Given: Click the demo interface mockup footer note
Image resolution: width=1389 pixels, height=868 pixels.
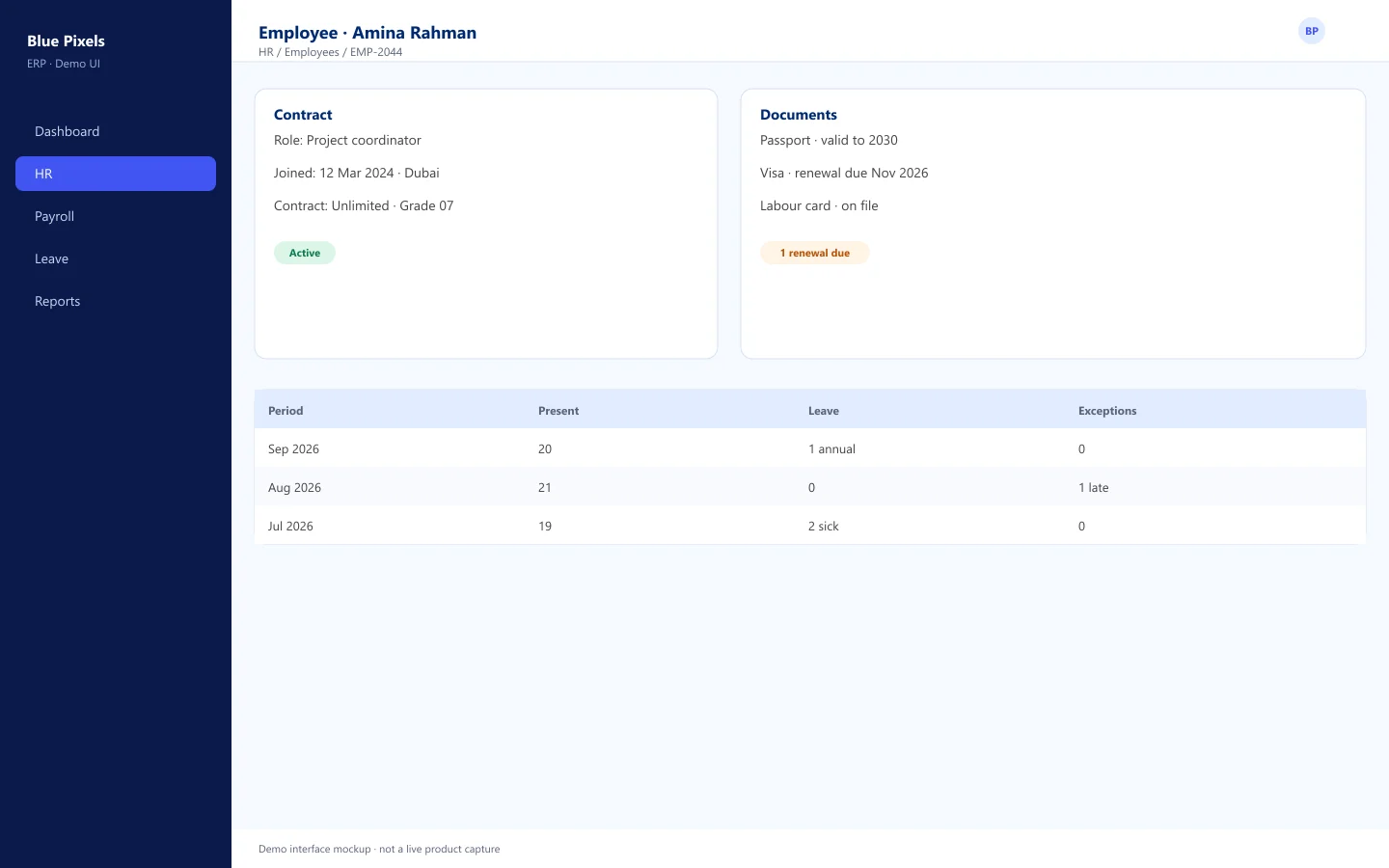Looking at the screenshot, I should click(379, 850).
